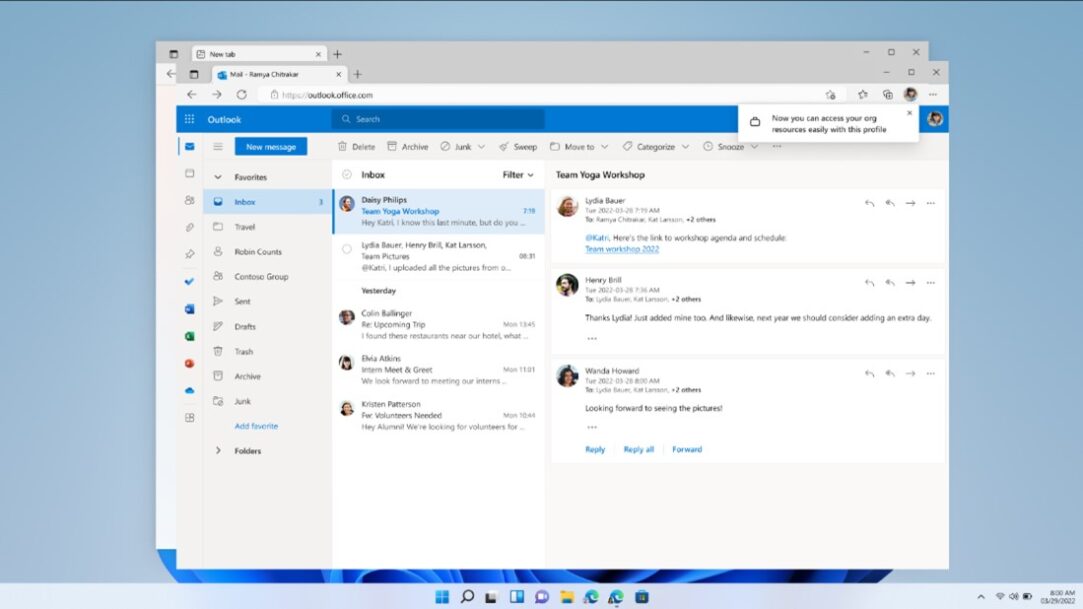The width and height of the screenshot is (1083, 609).
Task: Click New message to compose an email
Action: [270, 146]
